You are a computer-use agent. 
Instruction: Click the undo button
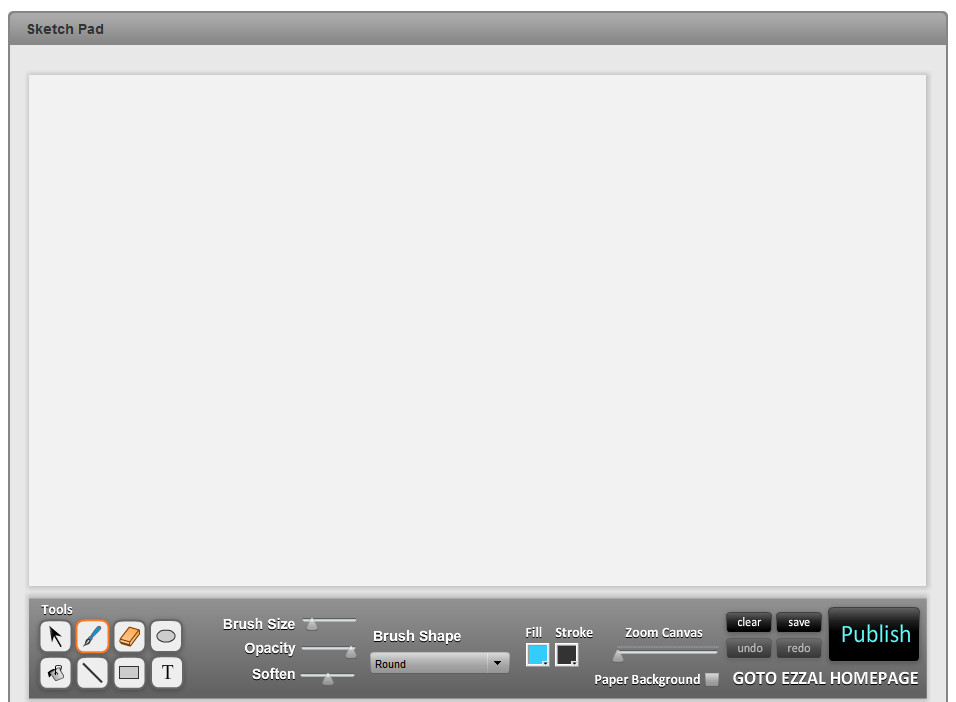(x=749, y=648)
